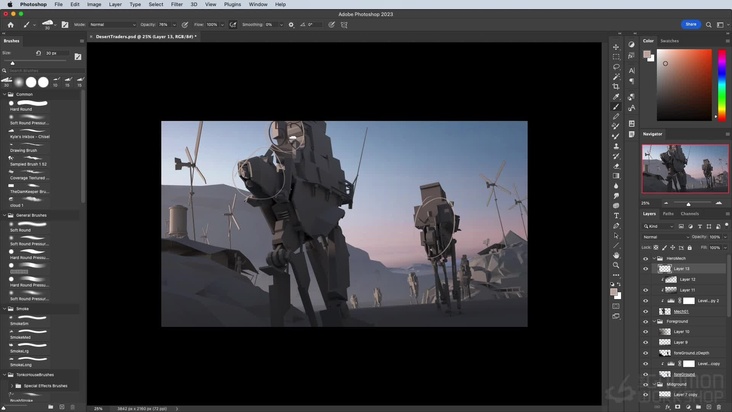Choose the Zoom tool

616,265
